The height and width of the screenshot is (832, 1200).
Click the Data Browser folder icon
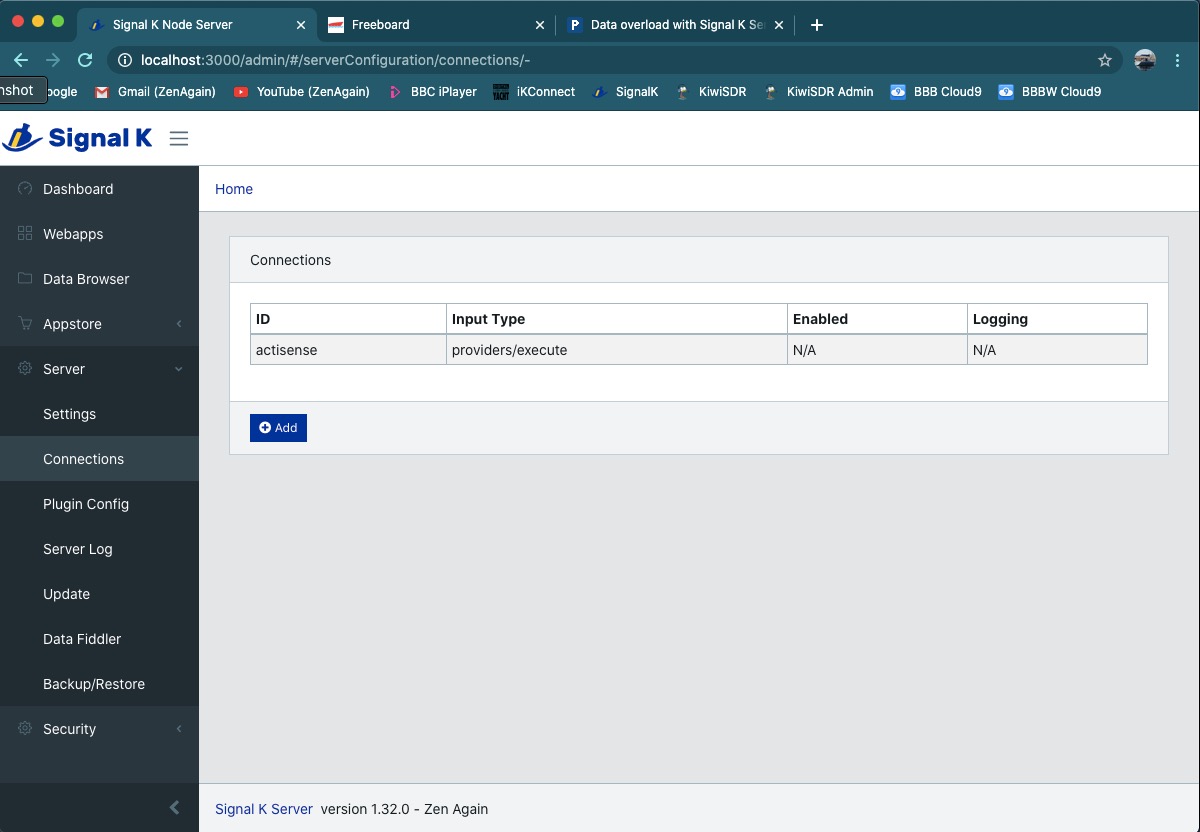tap(25, 279)
